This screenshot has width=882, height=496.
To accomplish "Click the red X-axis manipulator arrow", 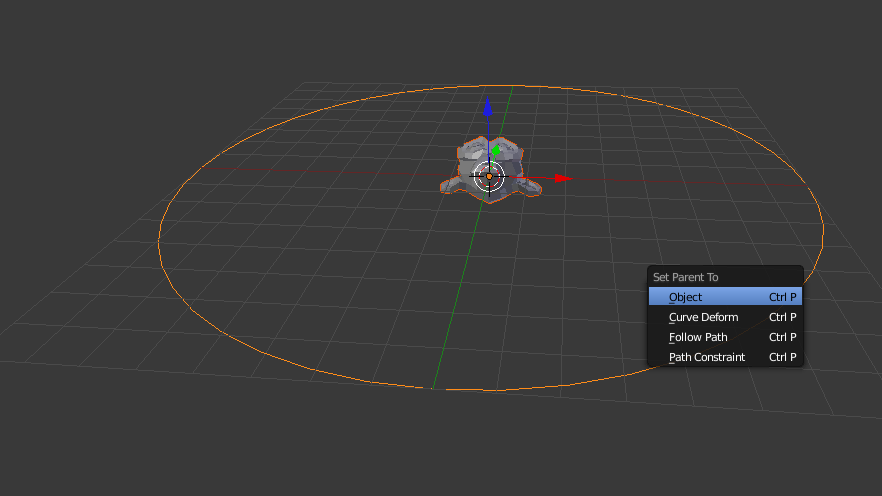I will (563, 178).
